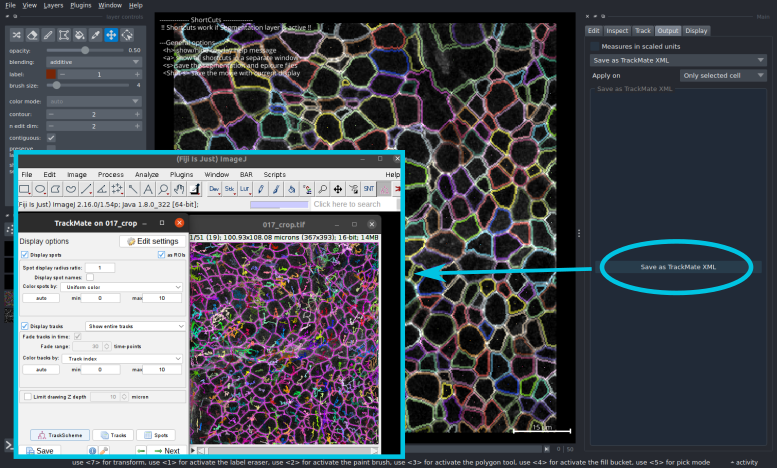The width and height of the screenshot is (777, 468).
Task: Uncheck the contiguous checkbox
Action: click(51, 137)
